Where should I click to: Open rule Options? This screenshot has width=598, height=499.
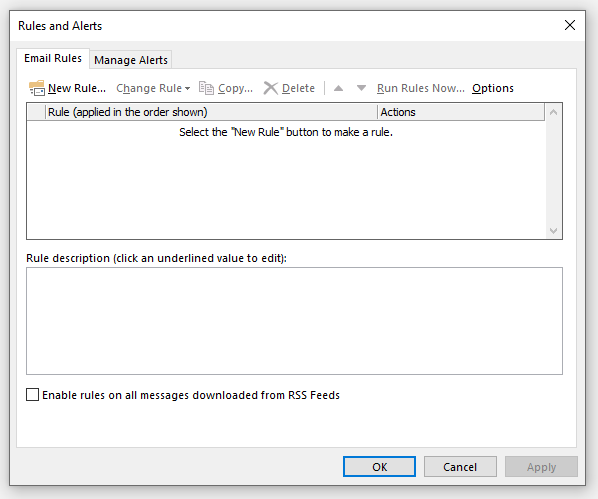pos(493,88)
